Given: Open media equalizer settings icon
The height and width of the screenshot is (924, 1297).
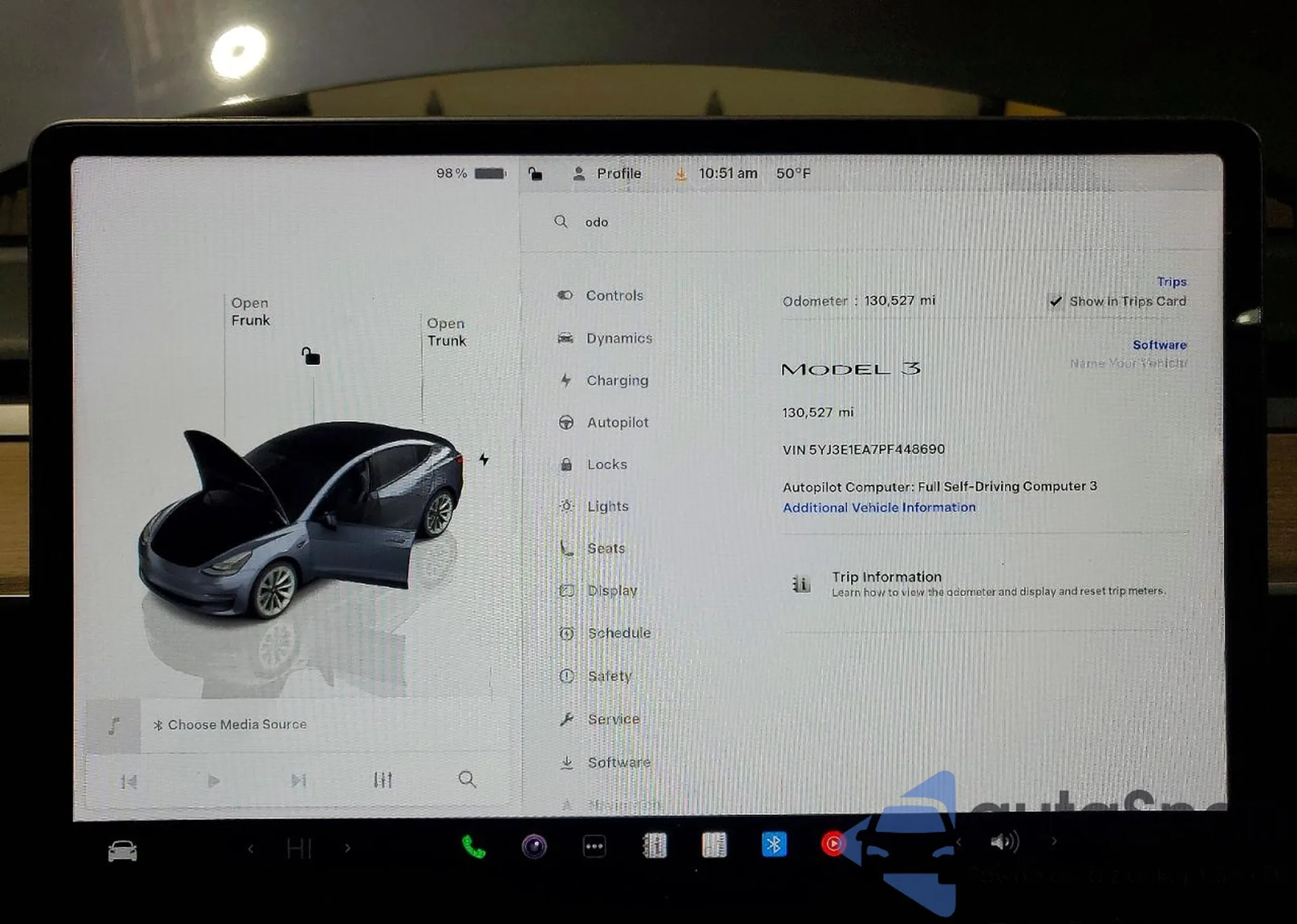Looking at the screenshot, I should pyautogui.click(x=383, y=780).
